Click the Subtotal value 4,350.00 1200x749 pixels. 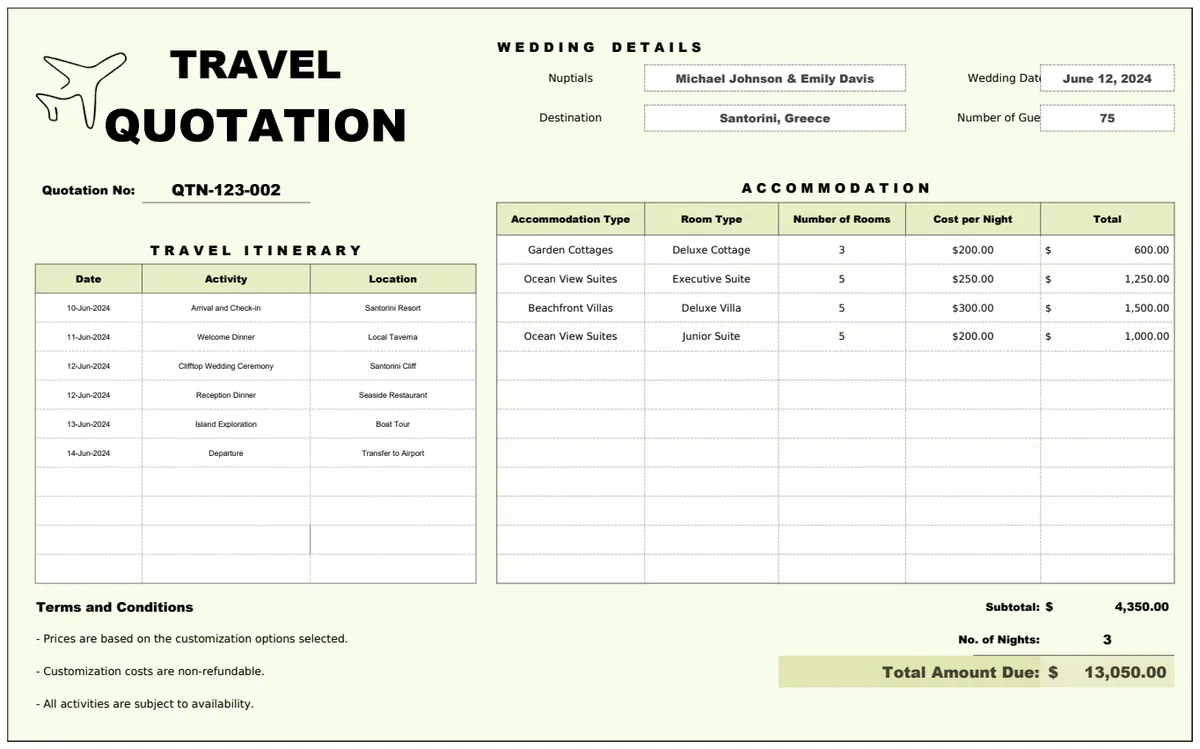[x=1141, y=606]
